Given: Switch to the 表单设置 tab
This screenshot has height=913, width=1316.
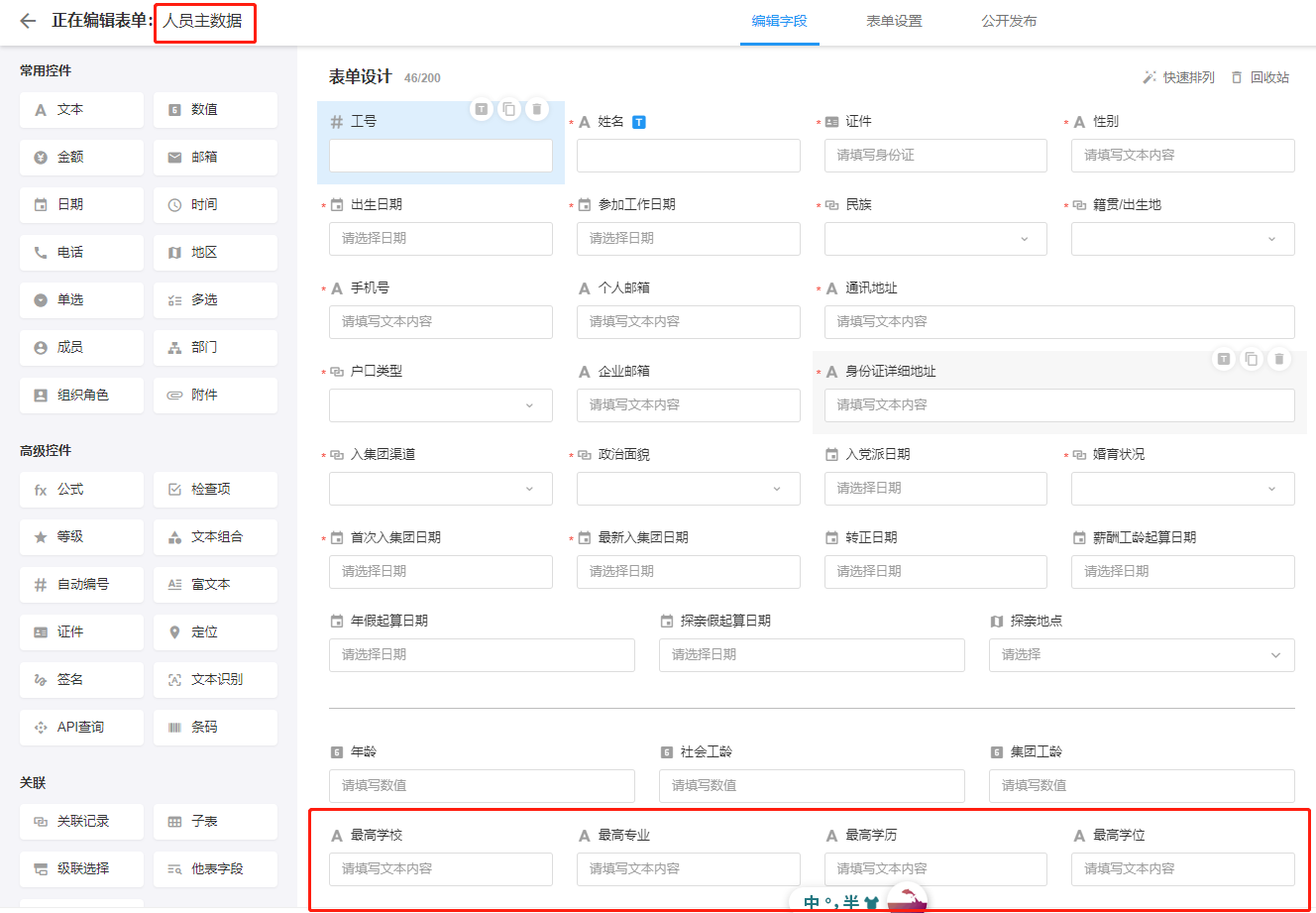Looking at the screenshot, I should pos(894,21).
